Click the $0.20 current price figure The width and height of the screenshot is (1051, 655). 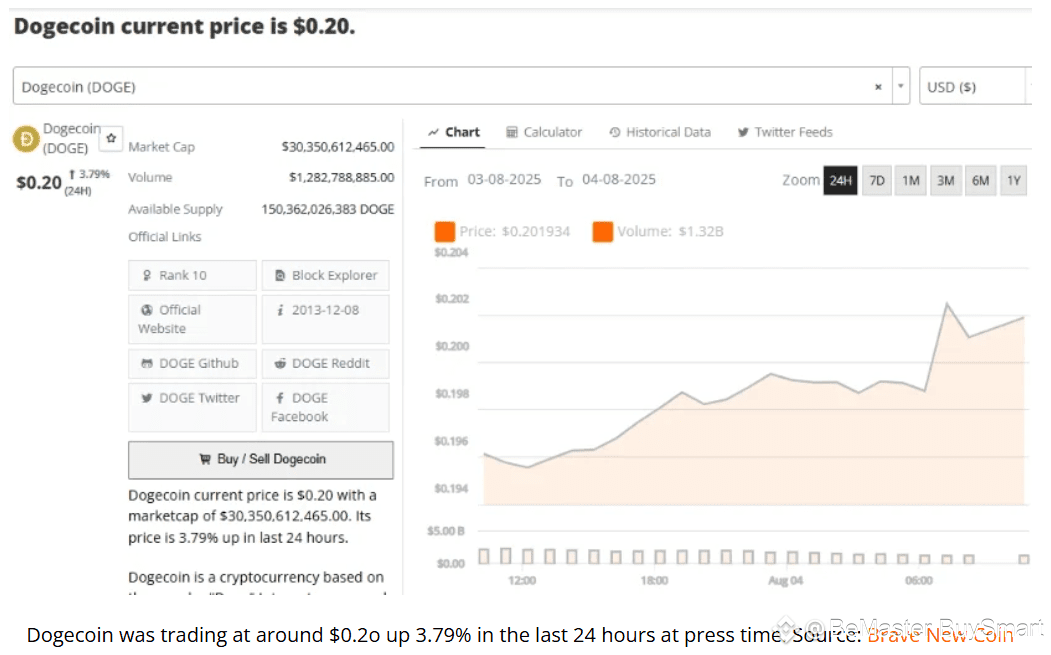click(x=39, y=182)
